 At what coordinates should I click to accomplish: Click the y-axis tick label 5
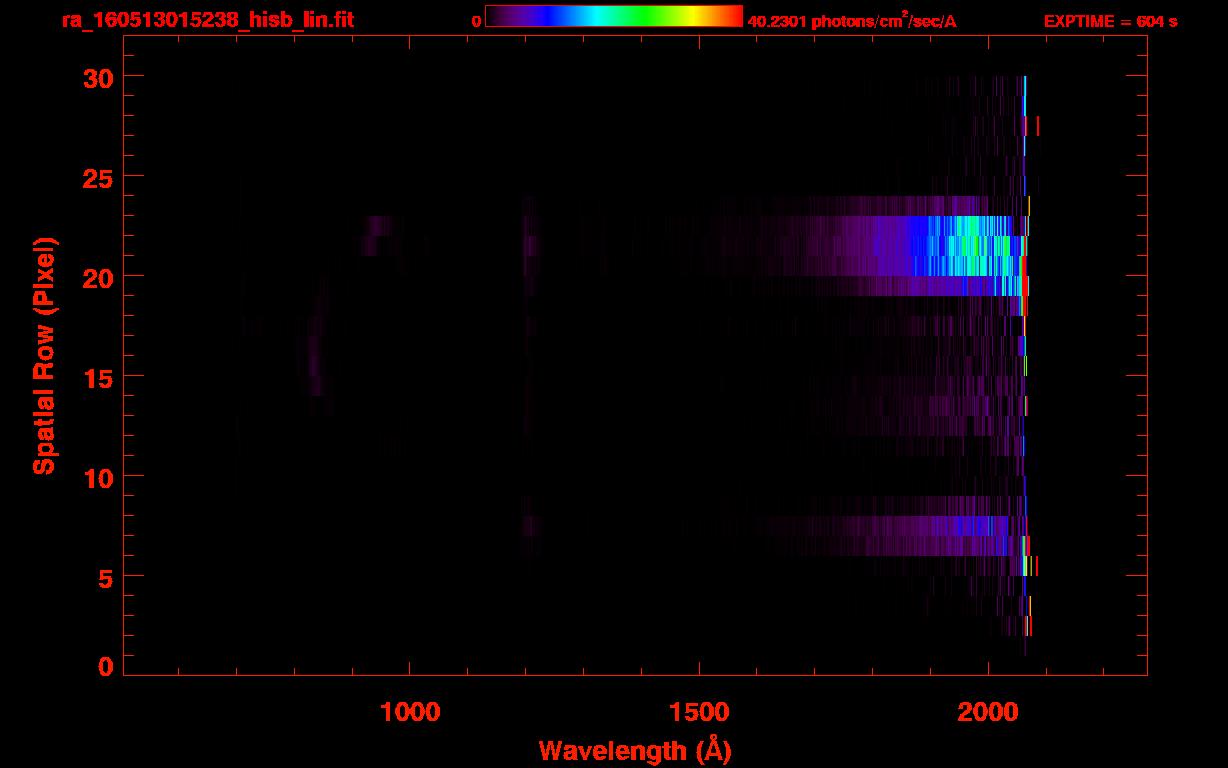[x=106, y=577]
